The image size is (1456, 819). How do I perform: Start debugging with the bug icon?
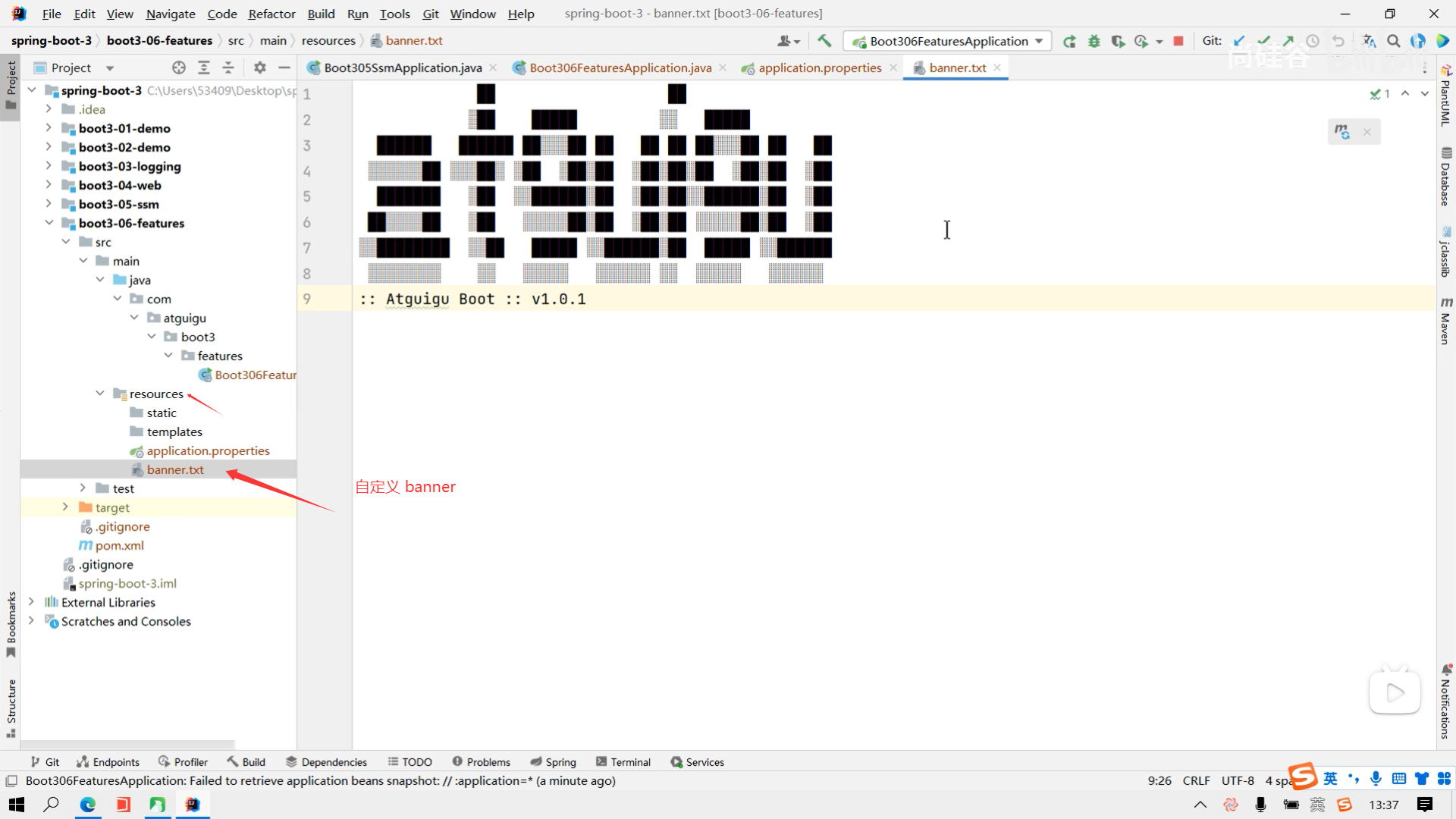click(1094, 41)
